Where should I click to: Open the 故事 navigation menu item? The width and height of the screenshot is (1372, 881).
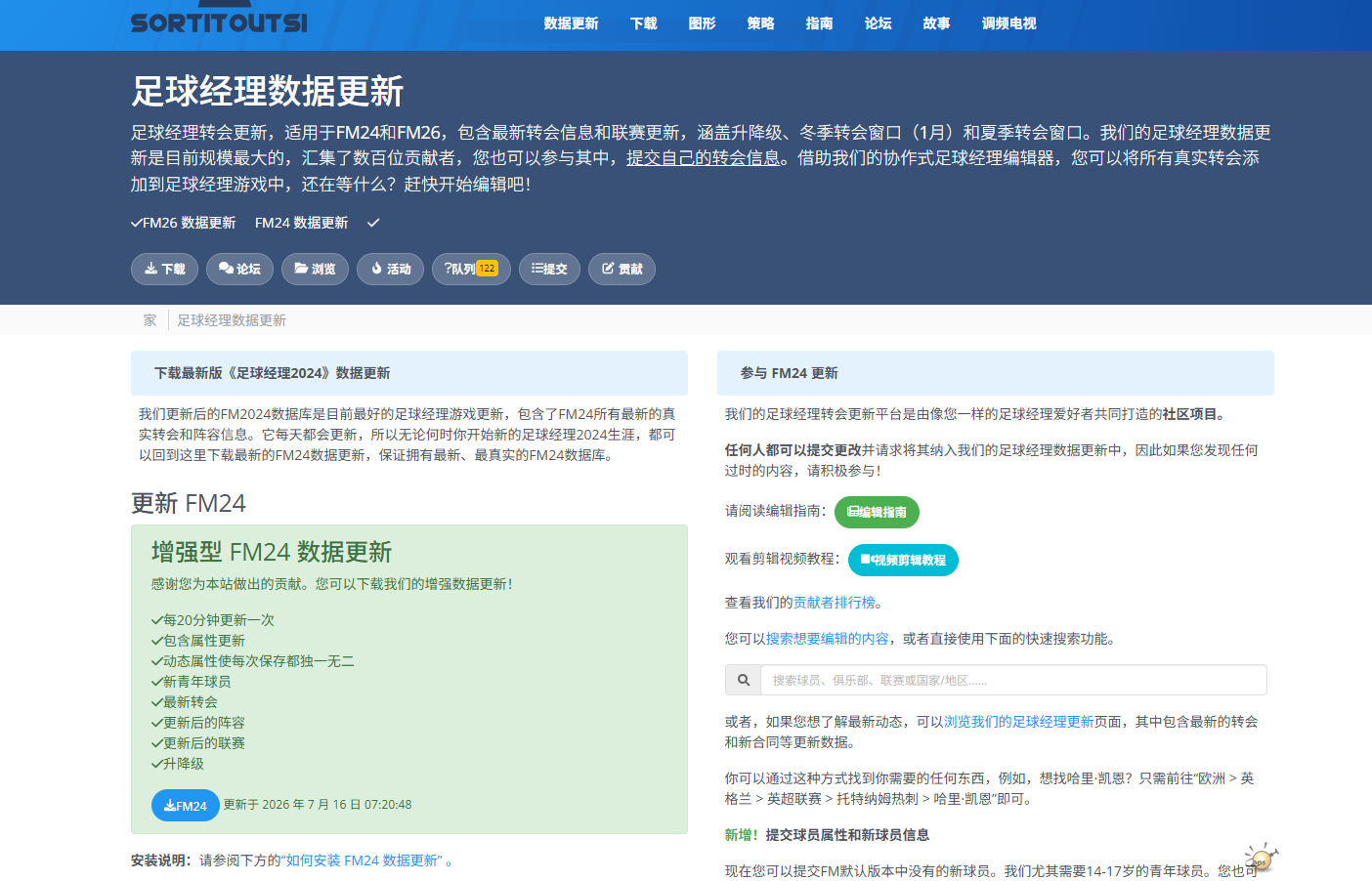936,23
